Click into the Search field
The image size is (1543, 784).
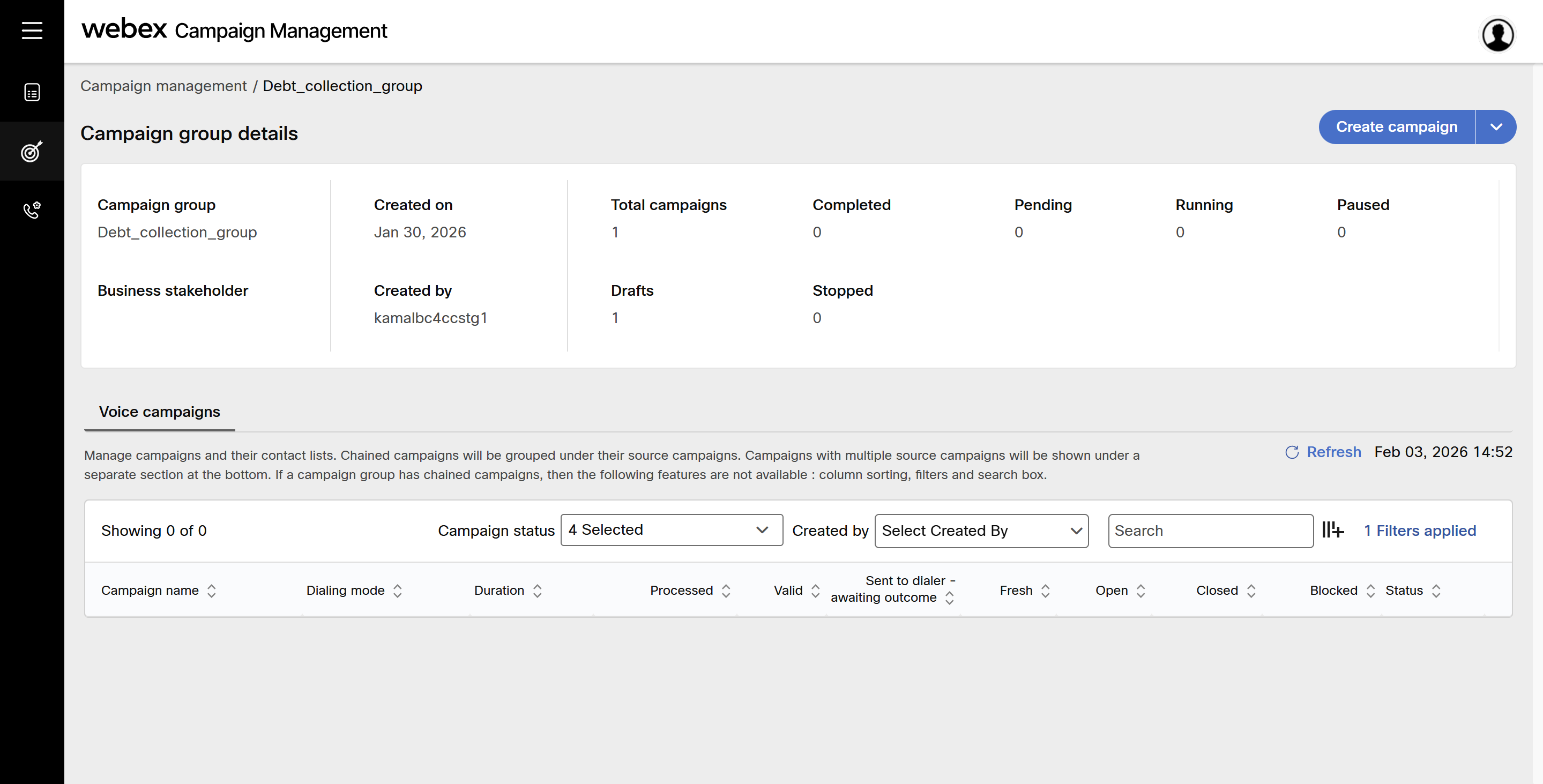(x=1210, y=531)
